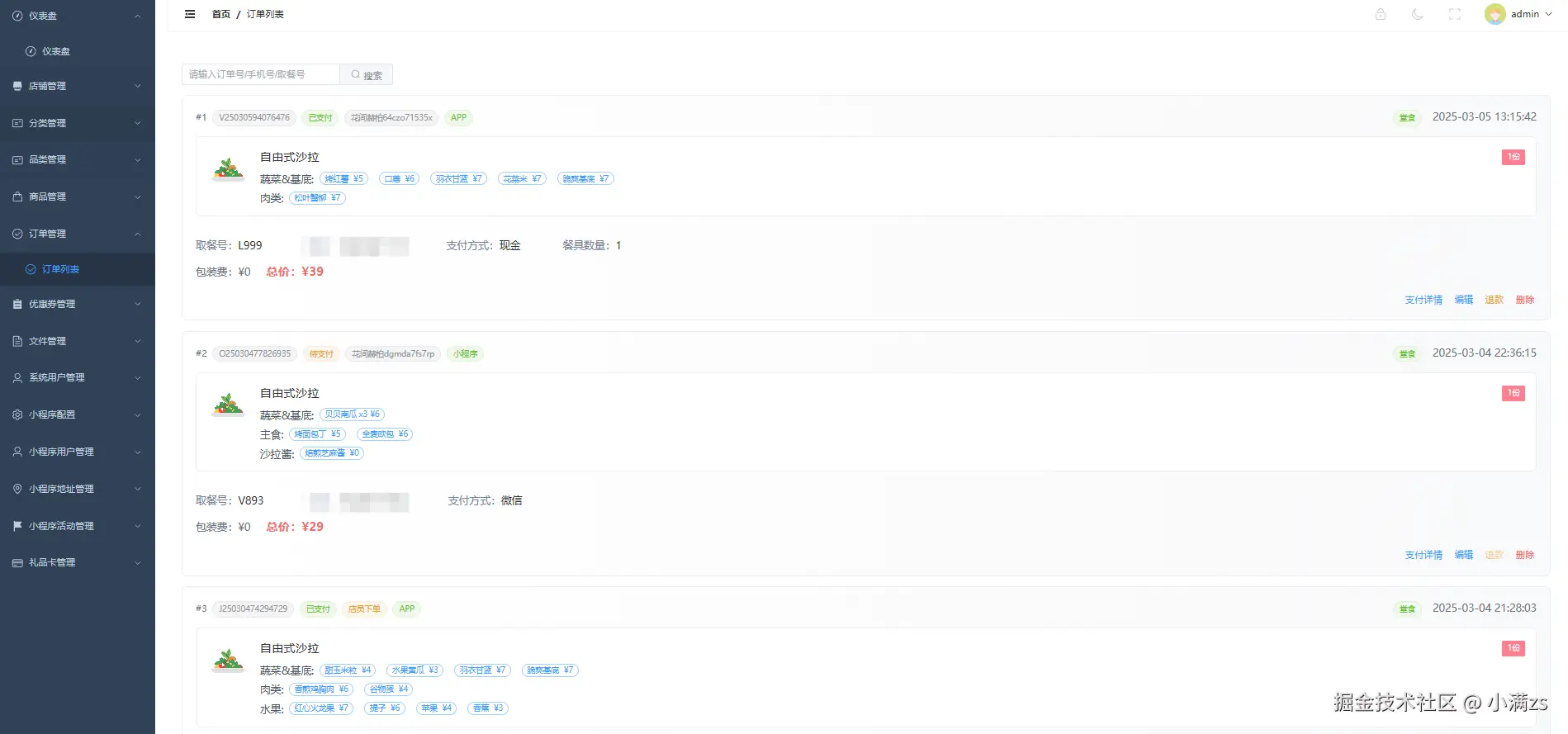This screenshot has height=734, width=1568.
Task: Click the 店员下单 tag on order #3
Action: point(364,609)
